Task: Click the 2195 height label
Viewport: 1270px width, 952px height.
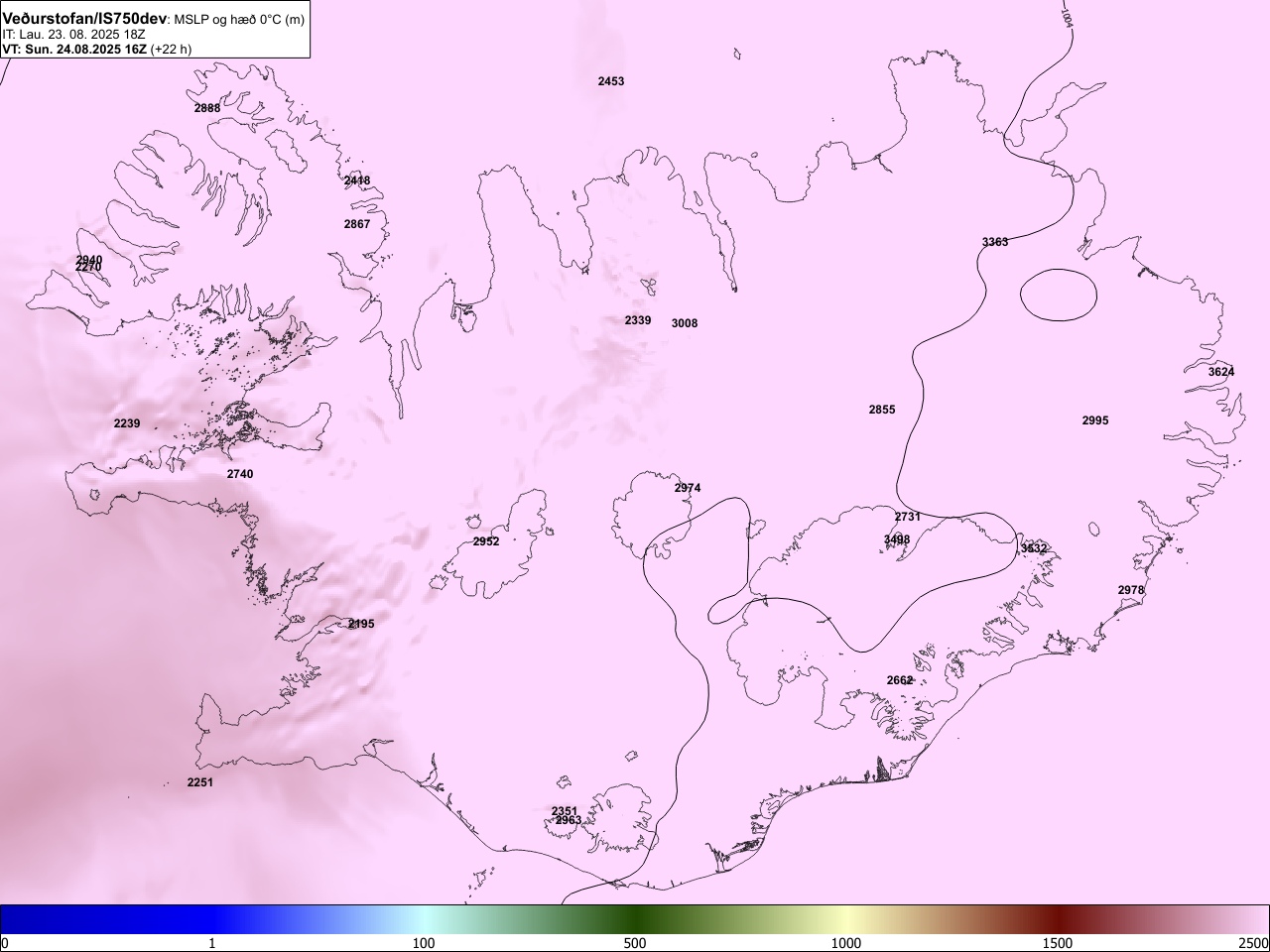Action: [361, 624]
